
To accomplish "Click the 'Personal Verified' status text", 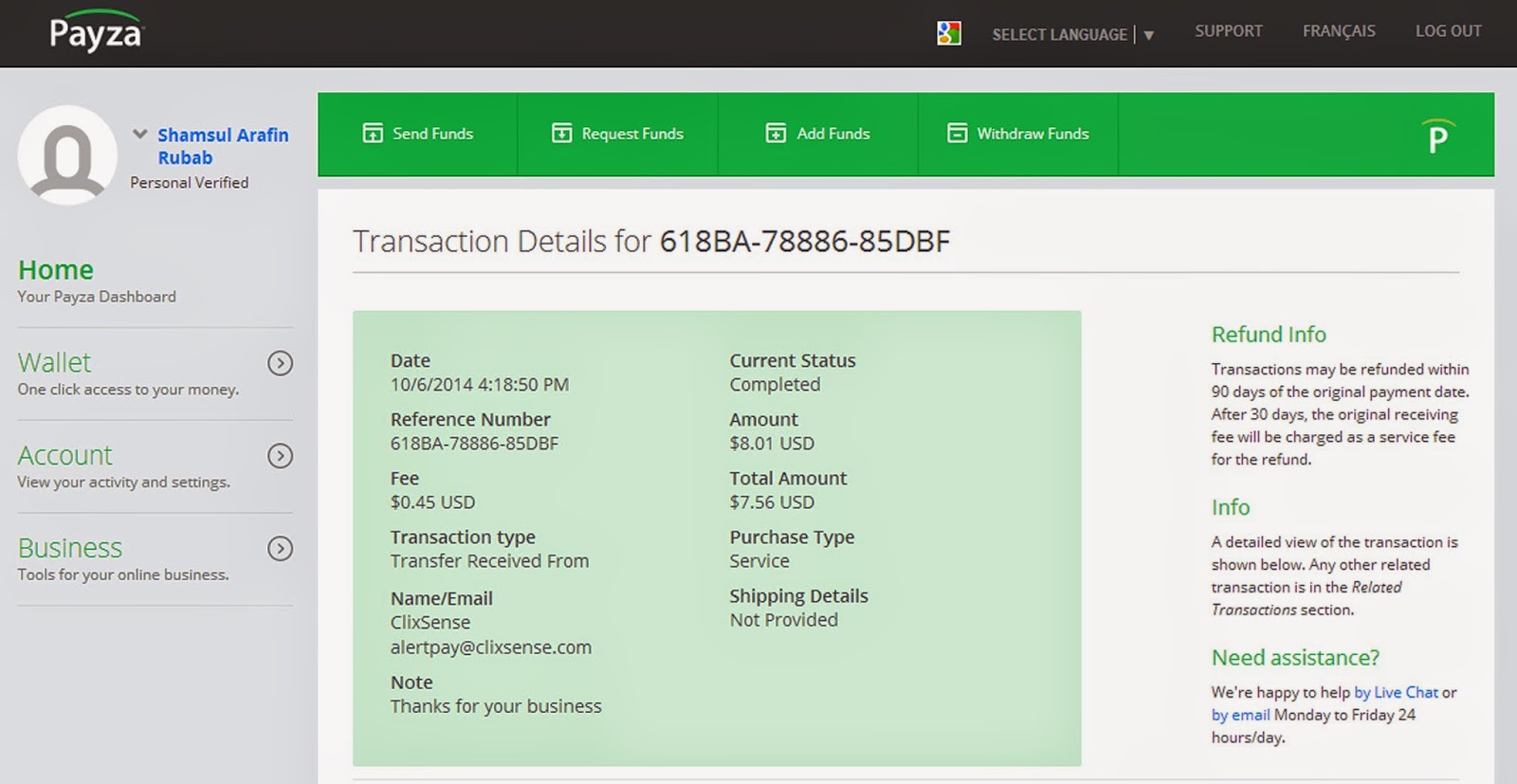I will 190,182.
